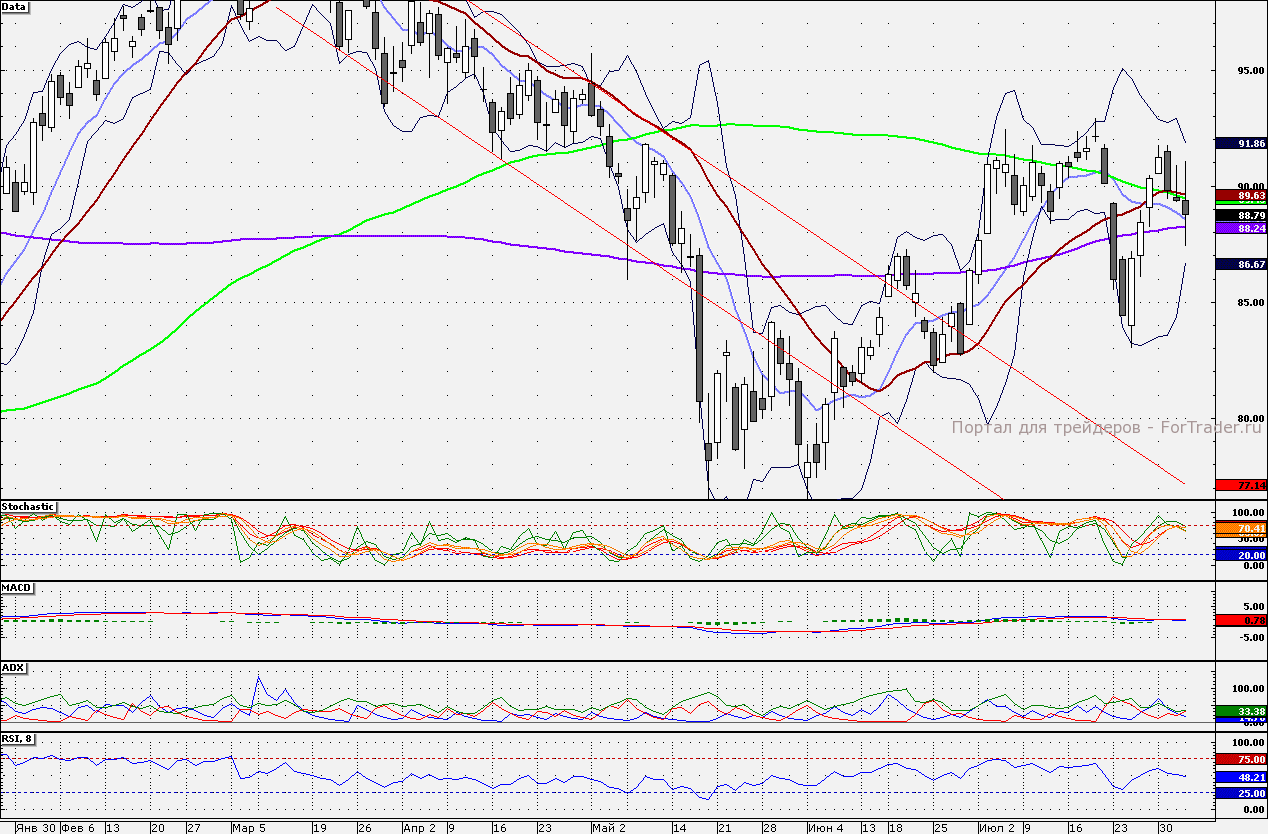Click the dark blue 91.86 price tag
The image size is (1268, 834).
(x=1241, y=144)
